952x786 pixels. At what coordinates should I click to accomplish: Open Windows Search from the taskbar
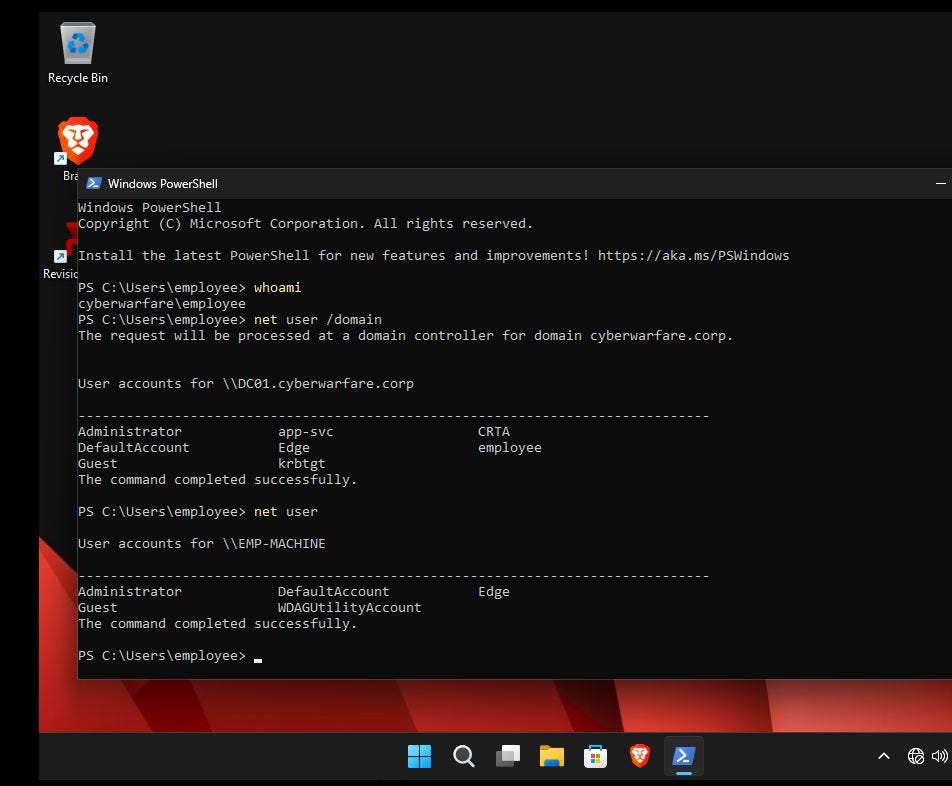coord(463,756)
